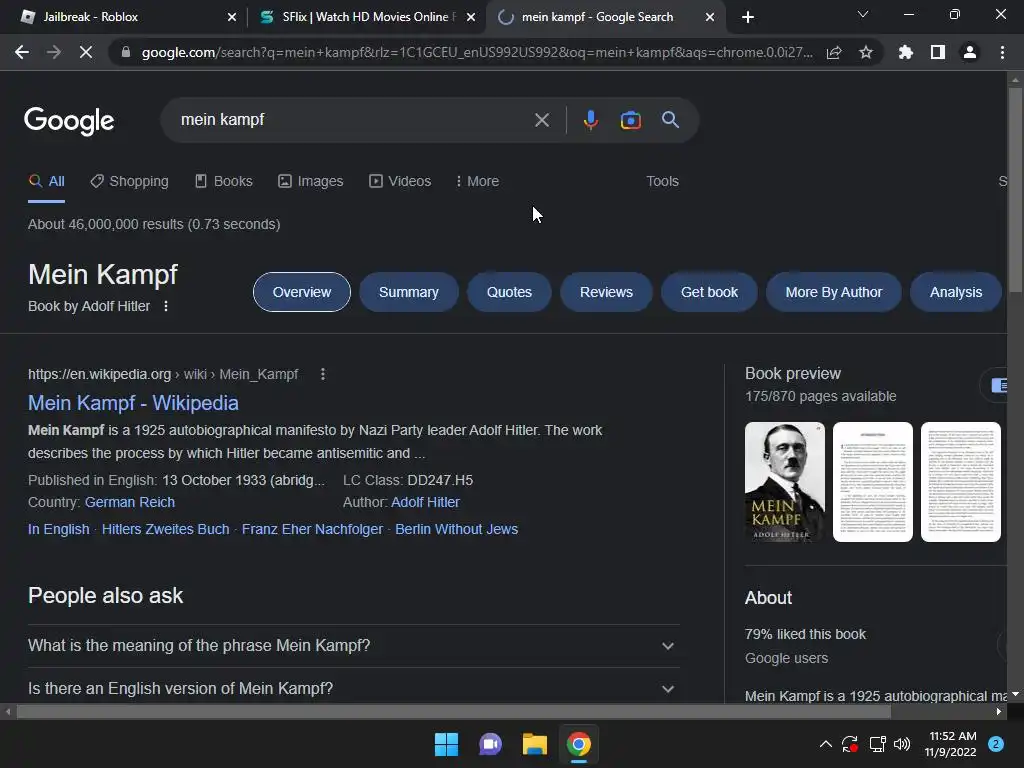Open the In English sublink
Image resolution: width=1024 pixels, height=768 pixels.
click(59, 529)
